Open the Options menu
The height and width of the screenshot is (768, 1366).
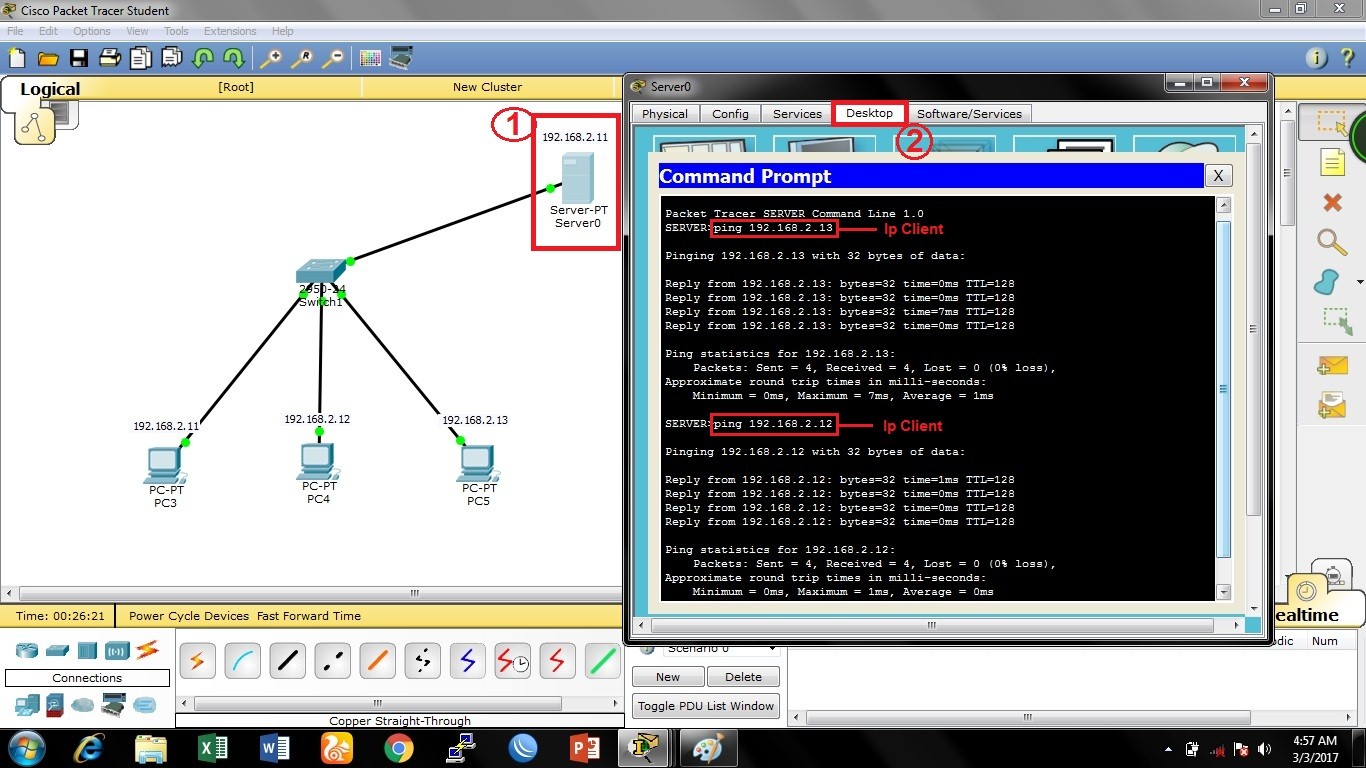[92, 31]
